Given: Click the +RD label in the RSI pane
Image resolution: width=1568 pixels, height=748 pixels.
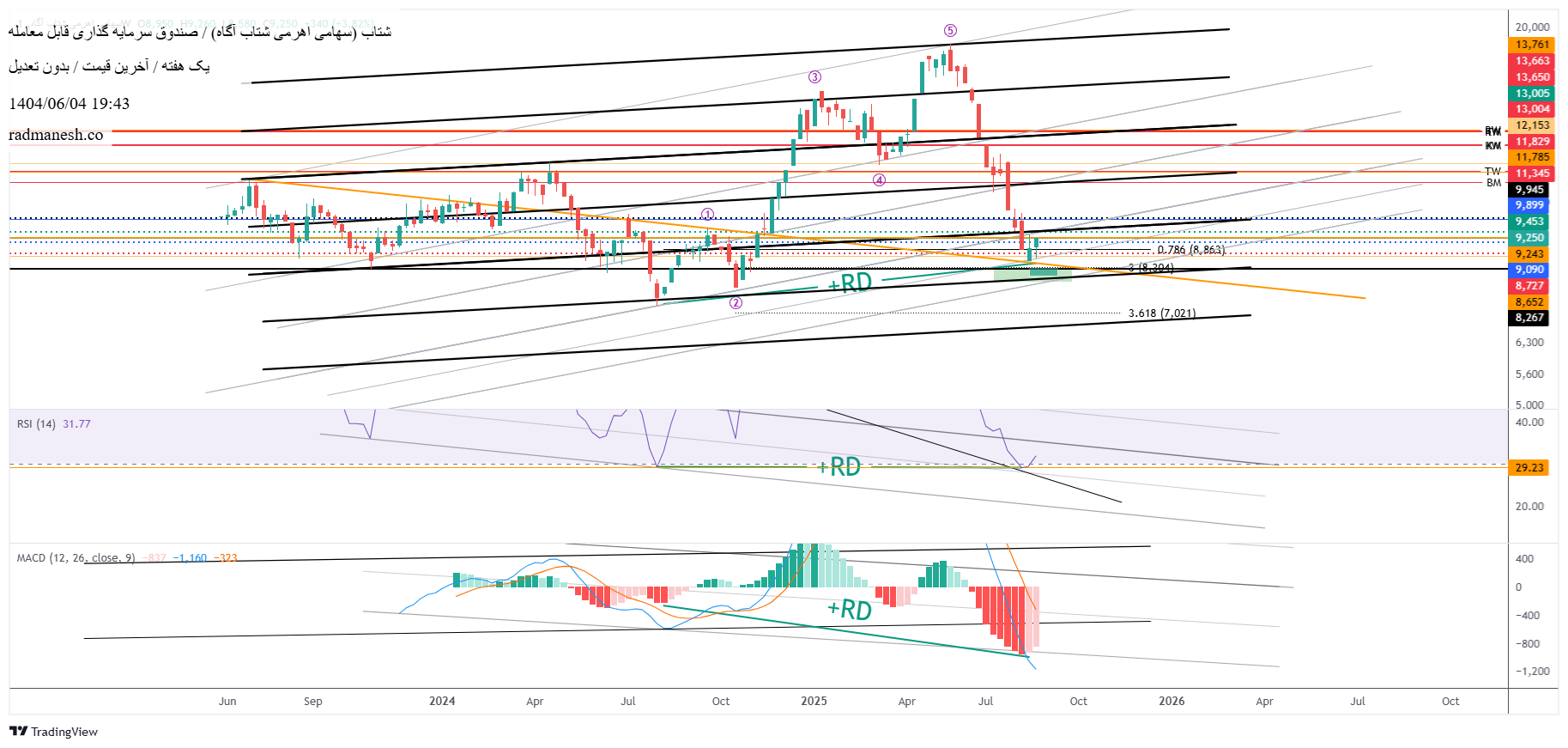Looking at the screenshot, I should [838, 467].
